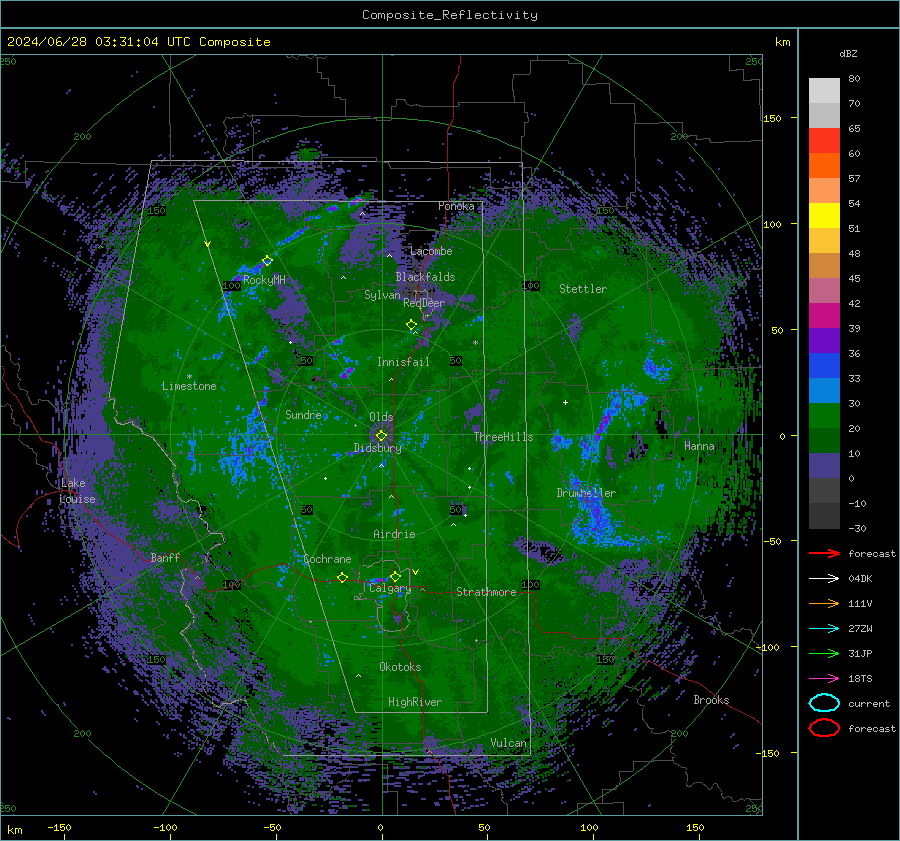Viewport: 900px width, 841px height.
Task: Select yellow 54 dBZ color swatch
Action: pos(824,215)
